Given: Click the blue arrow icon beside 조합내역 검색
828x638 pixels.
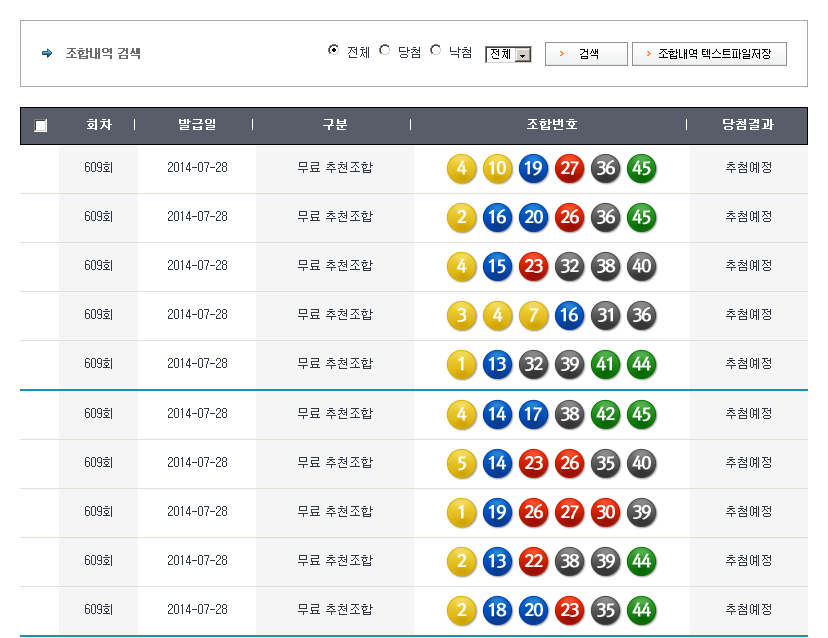Looking at the screenshot, I should click(x=47, y=53).
